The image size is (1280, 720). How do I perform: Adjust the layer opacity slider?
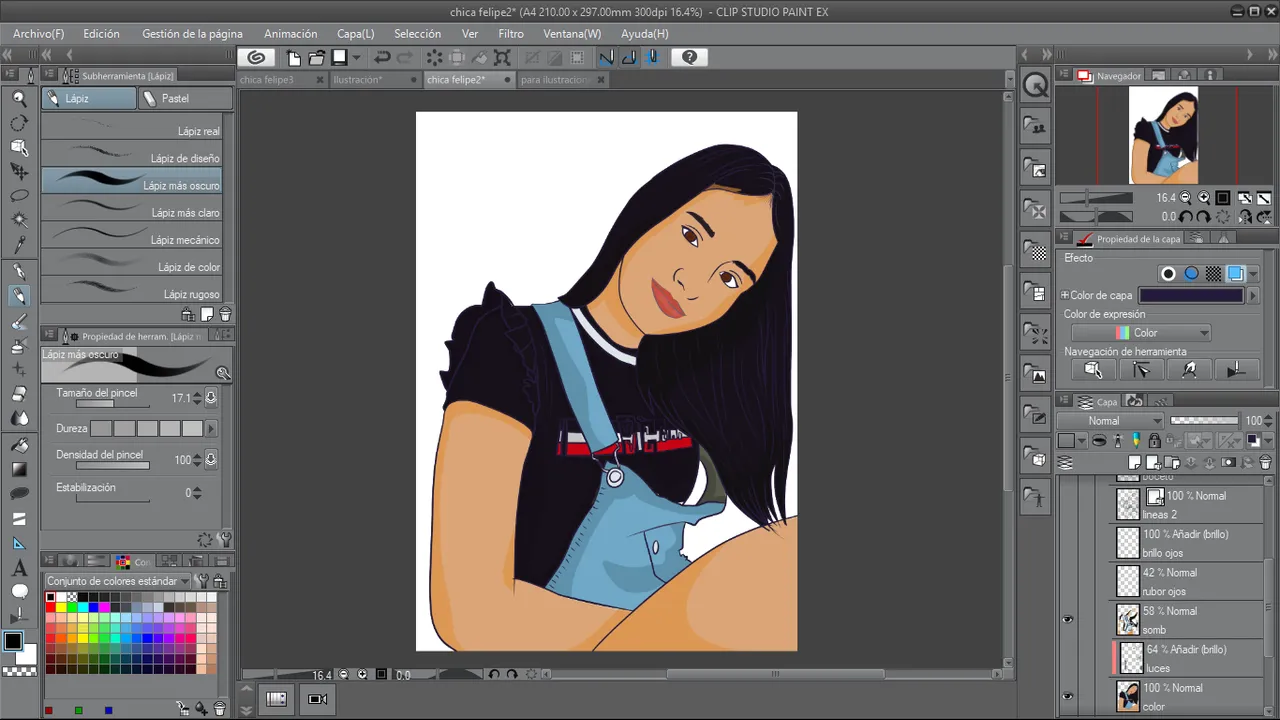(x=1205, y=421)
